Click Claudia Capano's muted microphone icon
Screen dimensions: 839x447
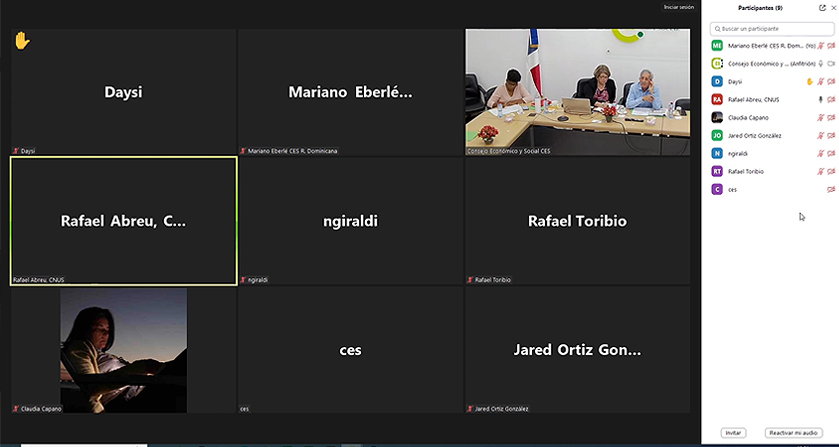coord(821,117)
